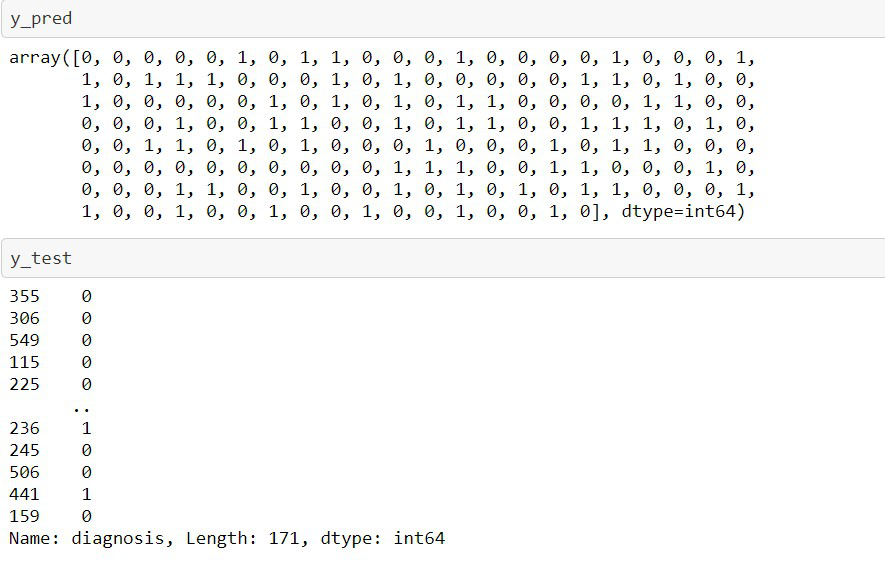Select index 159 in y_test output
The image size is (885, 562).
(x=24, y=516)
